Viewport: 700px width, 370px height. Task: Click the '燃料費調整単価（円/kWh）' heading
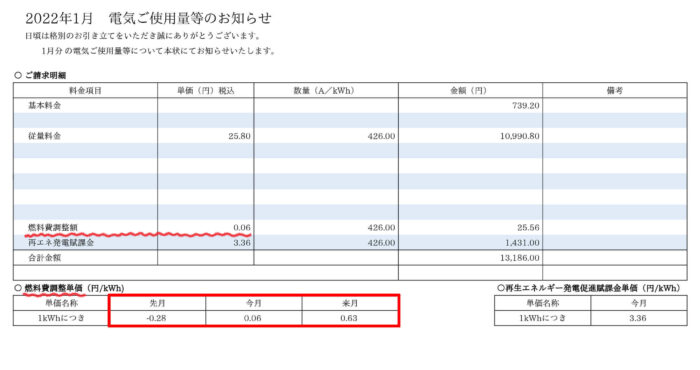click(x=75, y=288)
